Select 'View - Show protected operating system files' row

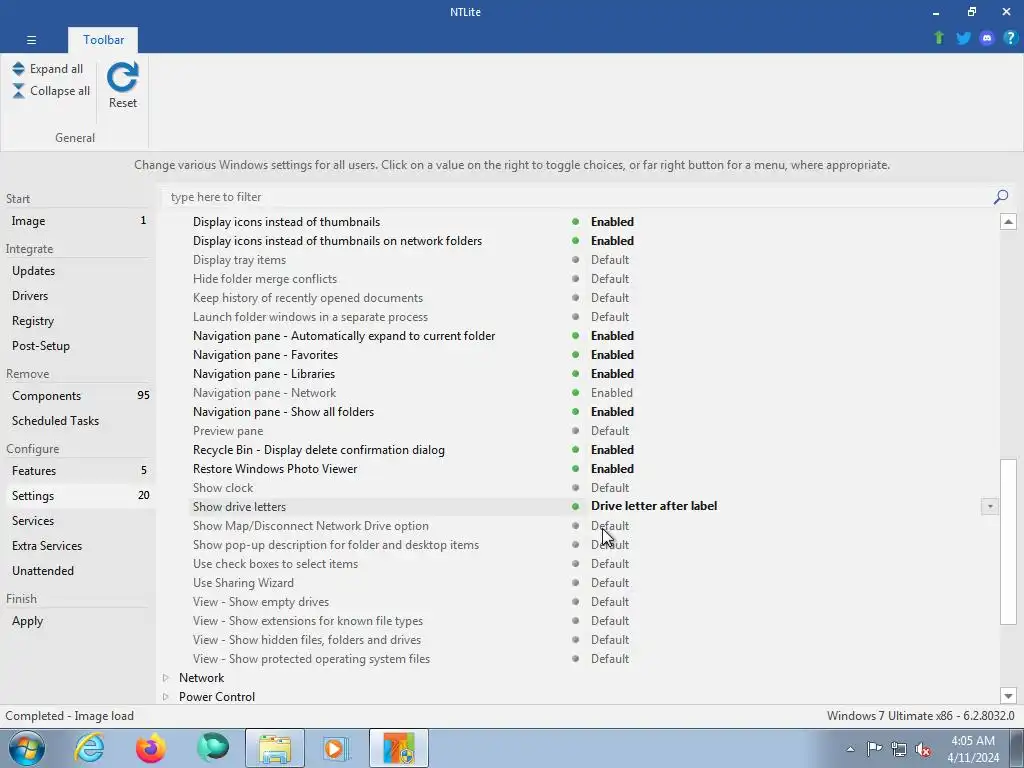(x=594, y=659)
